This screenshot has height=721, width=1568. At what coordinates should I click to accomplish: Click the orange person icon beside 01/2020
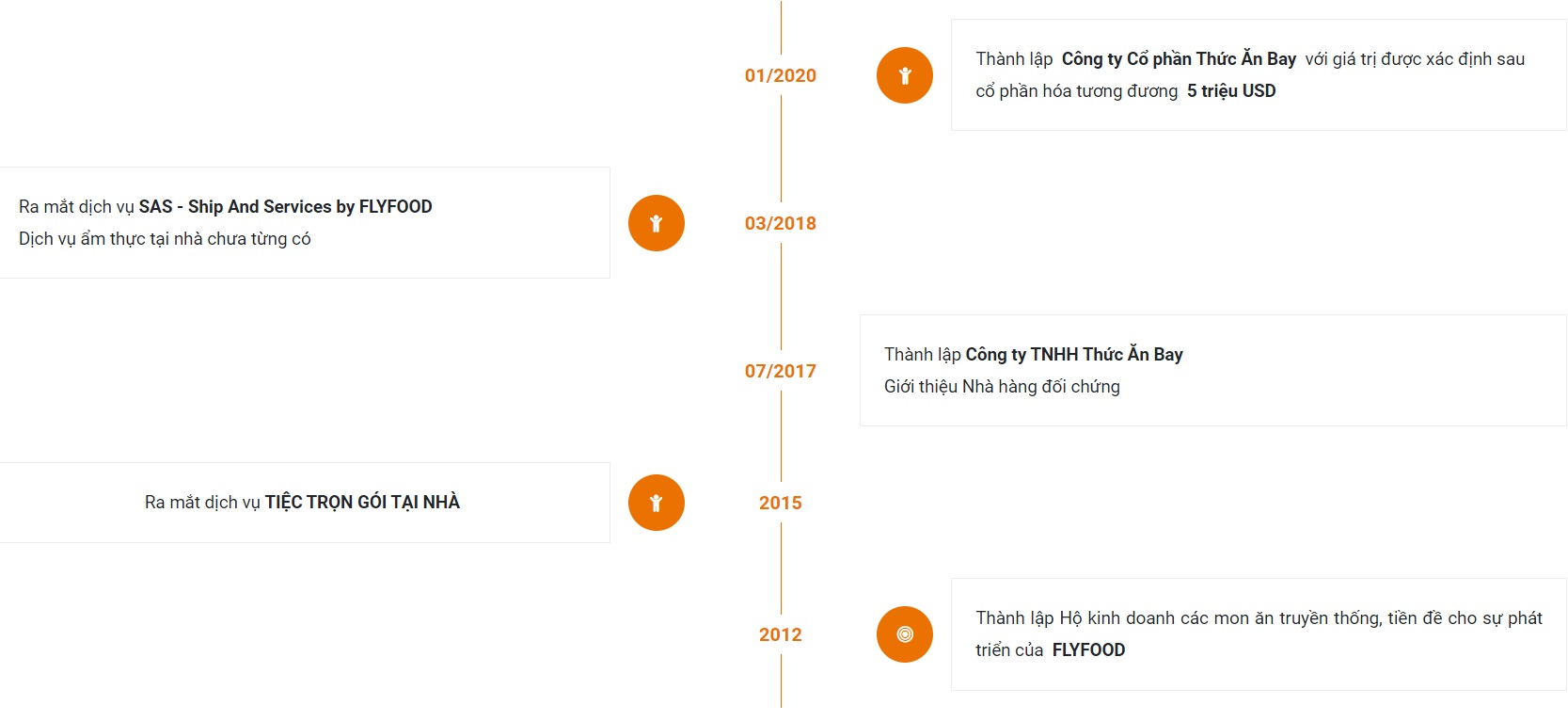pos(904,75)
